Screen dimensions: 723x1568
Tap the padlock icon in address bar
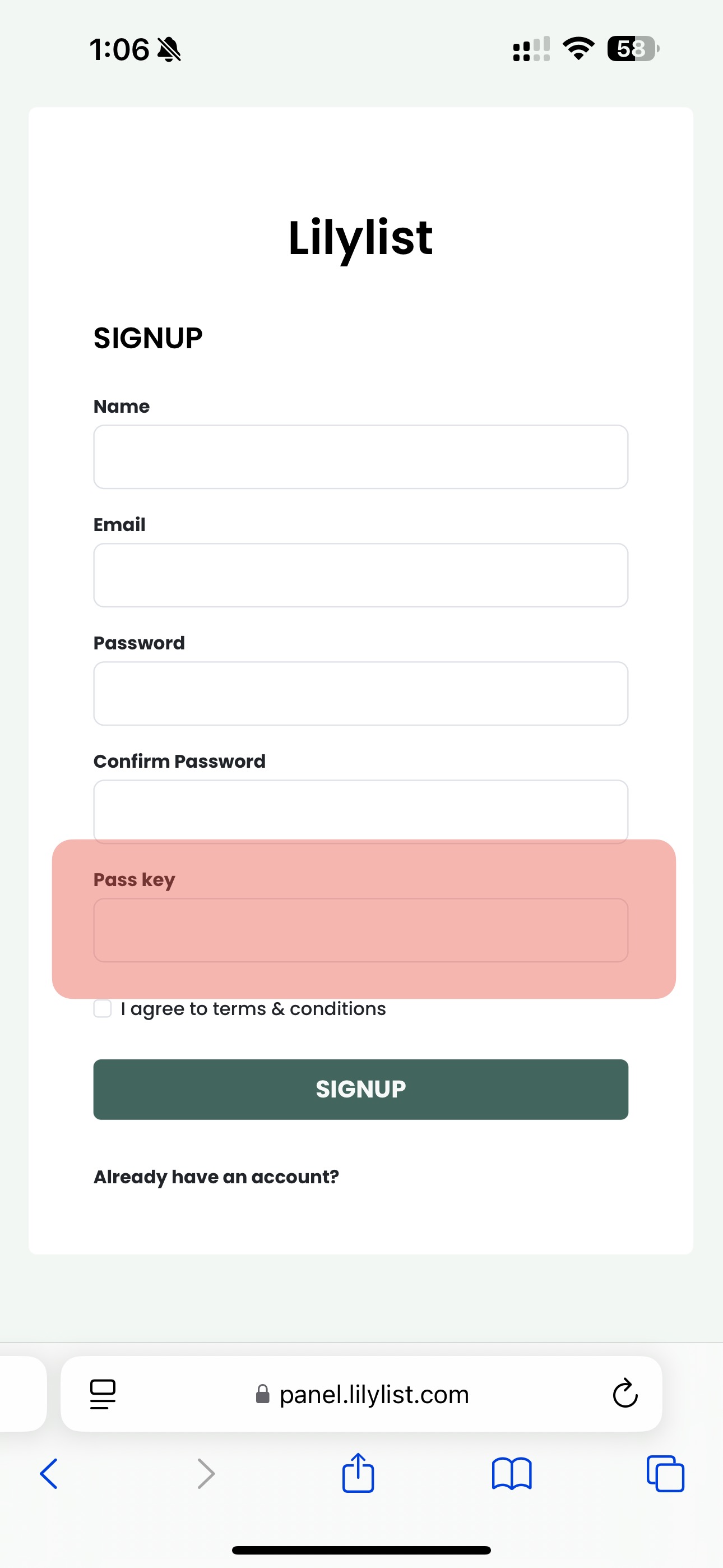(x=263, y=1394)
